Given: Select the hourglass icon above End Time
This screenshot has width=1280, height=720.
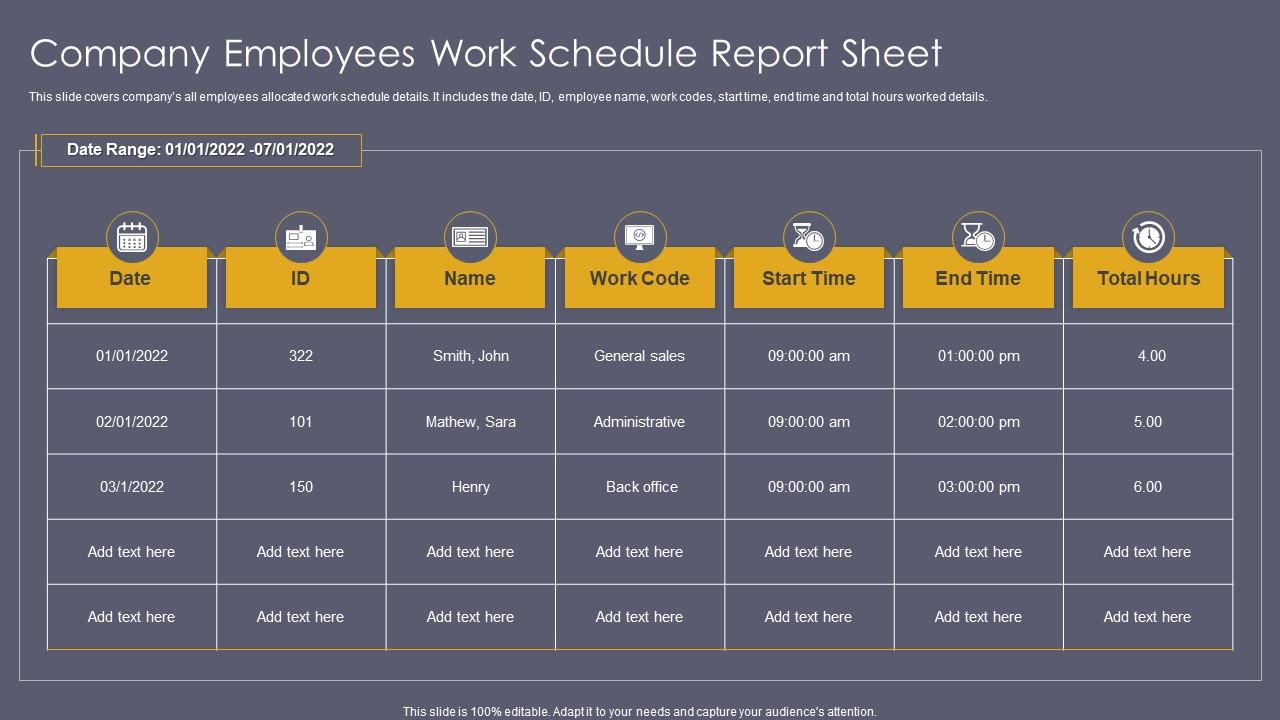Looking at the screenshot, I should click(978, 237).
